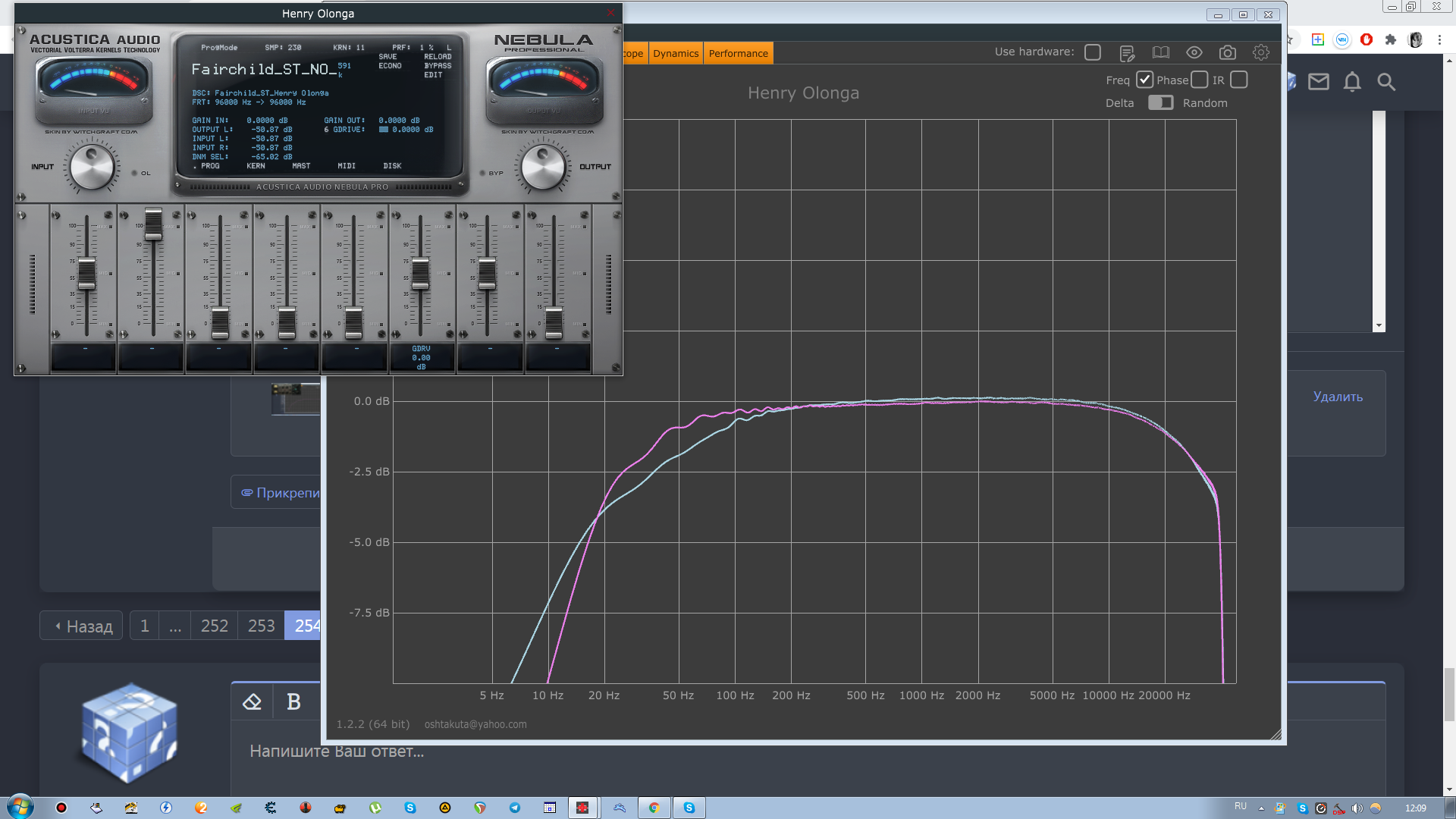This screenshot has width=1456, height=819.
Task: Click the forum post scrollbar down arrow
Action: click(x=1379, y=325)
